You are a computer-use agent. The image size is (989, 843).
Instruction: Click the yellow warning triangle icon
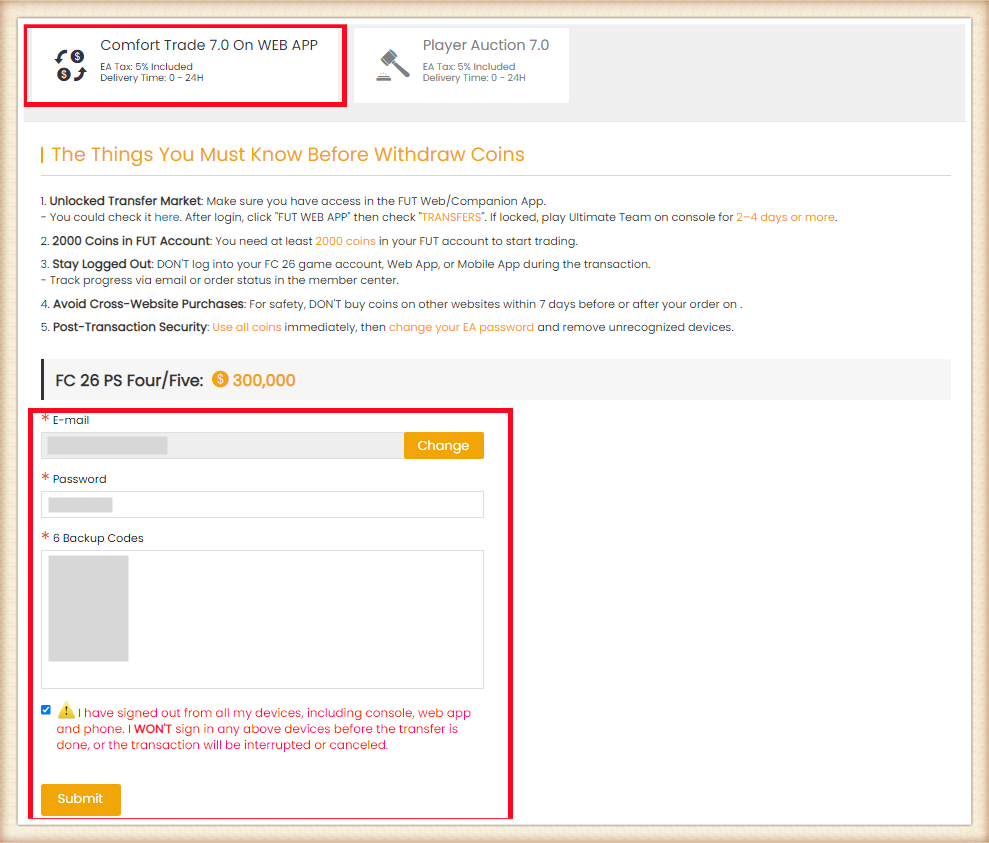click(66, 712)
